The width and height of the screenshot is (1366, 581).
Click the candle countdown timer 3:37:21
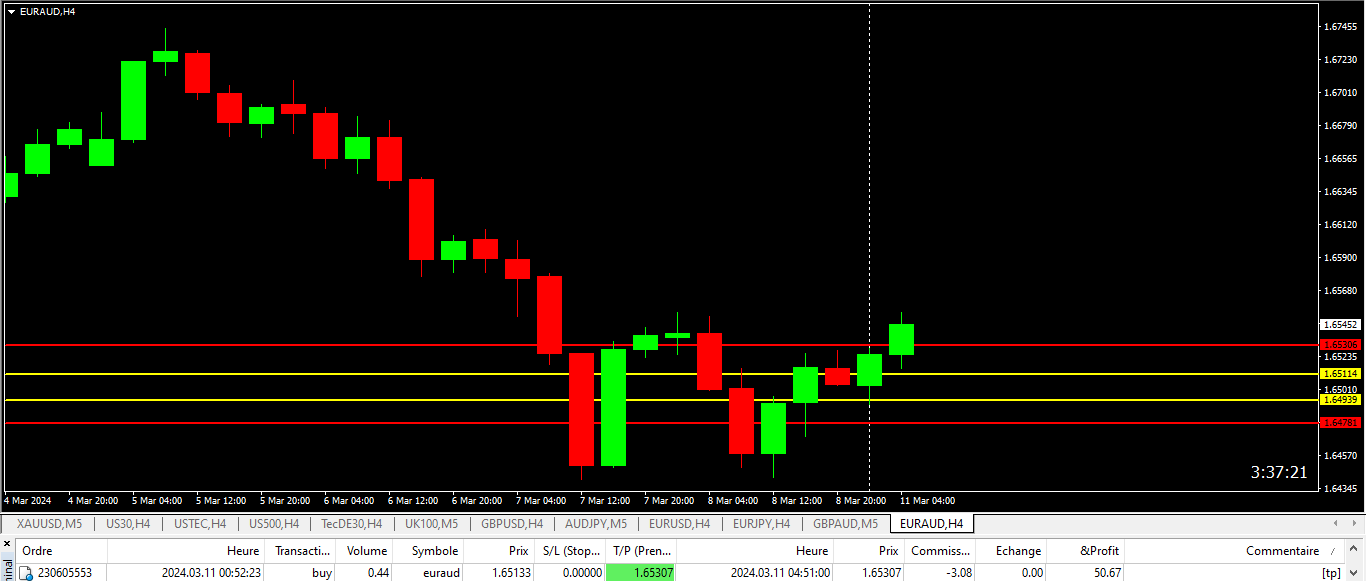(1279, 472)
